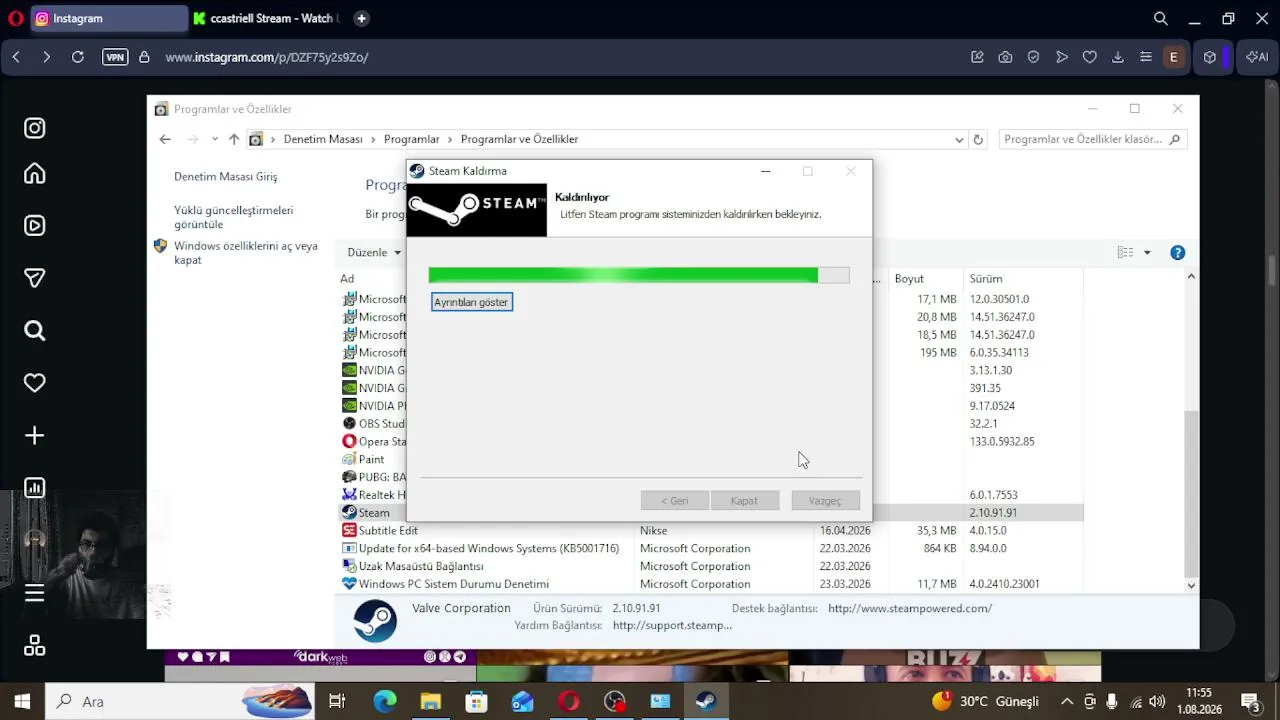Open the steampowered.com support link
Screen dimensions: 1280x720
[910, 608]
